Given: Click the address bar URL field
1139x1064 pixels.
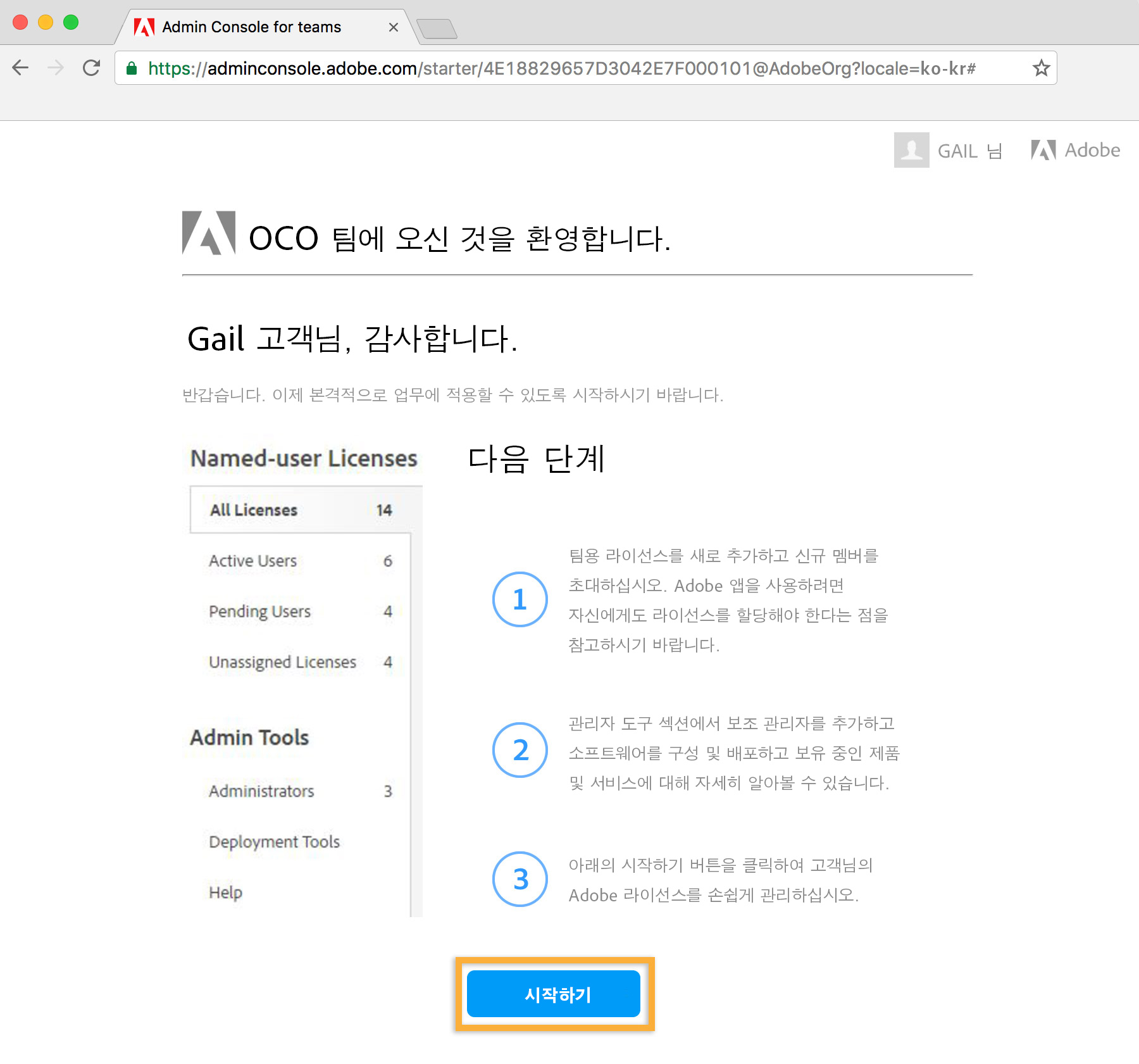Looking at the screenshot, I should click(585, 68).
